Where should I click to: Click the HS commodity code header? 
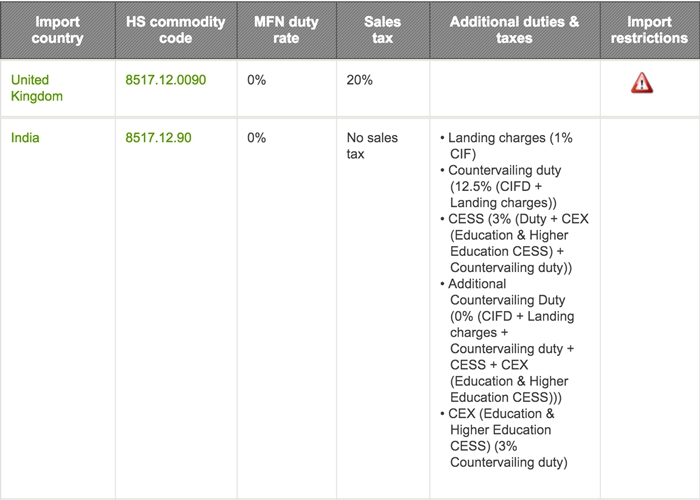click(176, 30)
